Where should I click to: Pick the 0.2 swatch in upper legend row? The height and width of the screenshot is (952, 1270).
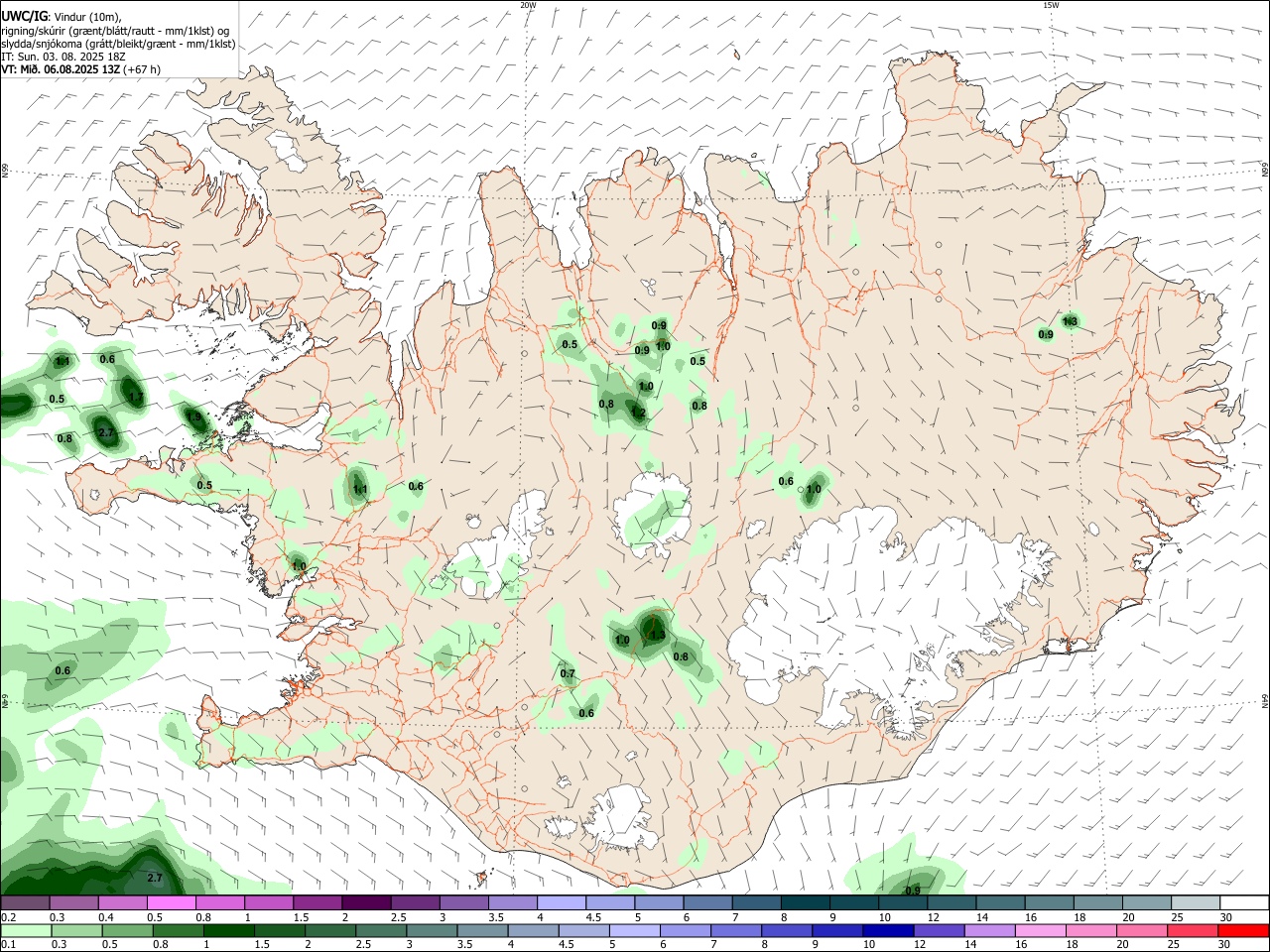pyautogui.click(x=26, y=903)
